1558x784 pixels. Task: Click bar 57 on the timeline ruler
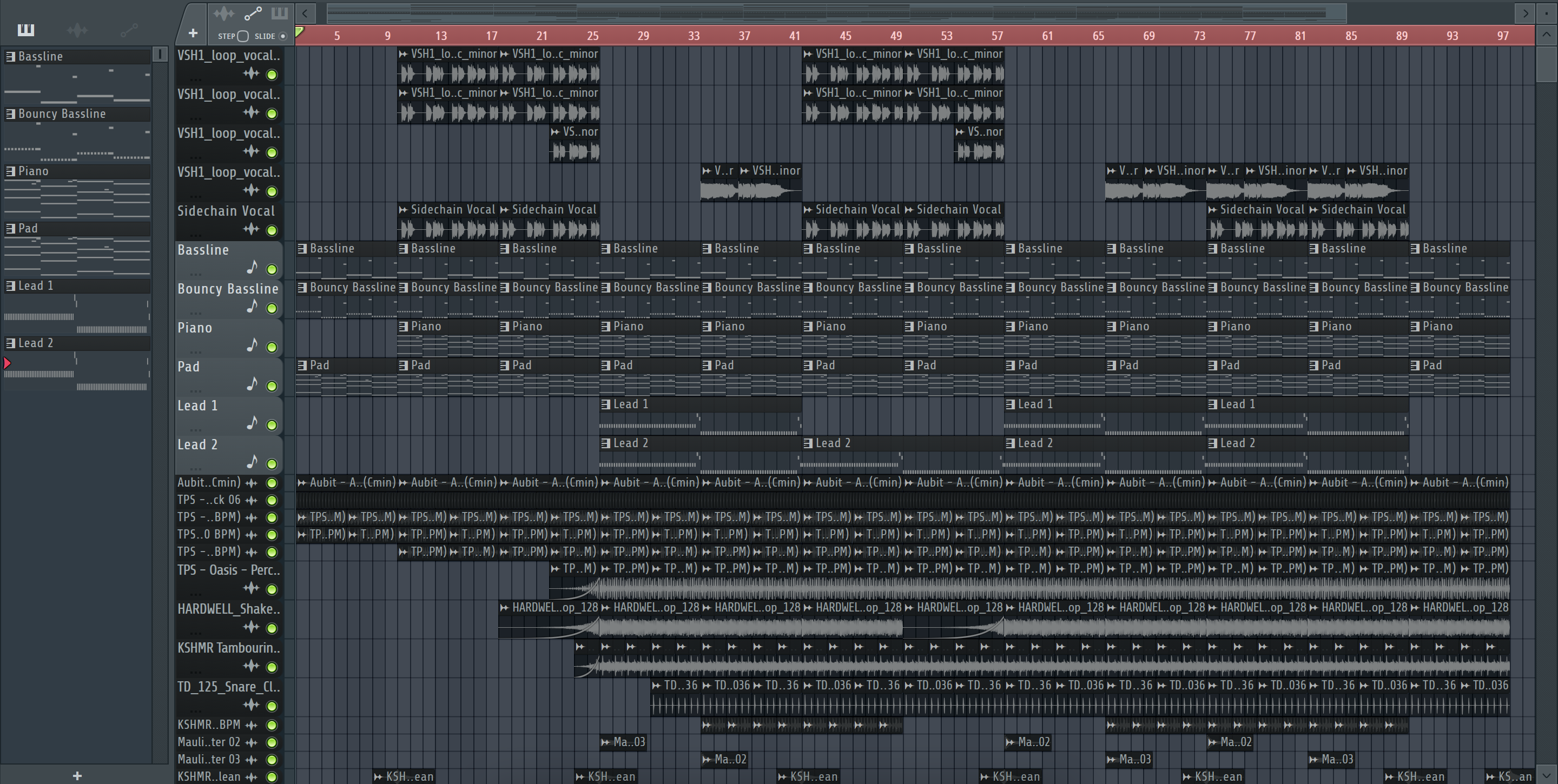click(x=998, y=36)
